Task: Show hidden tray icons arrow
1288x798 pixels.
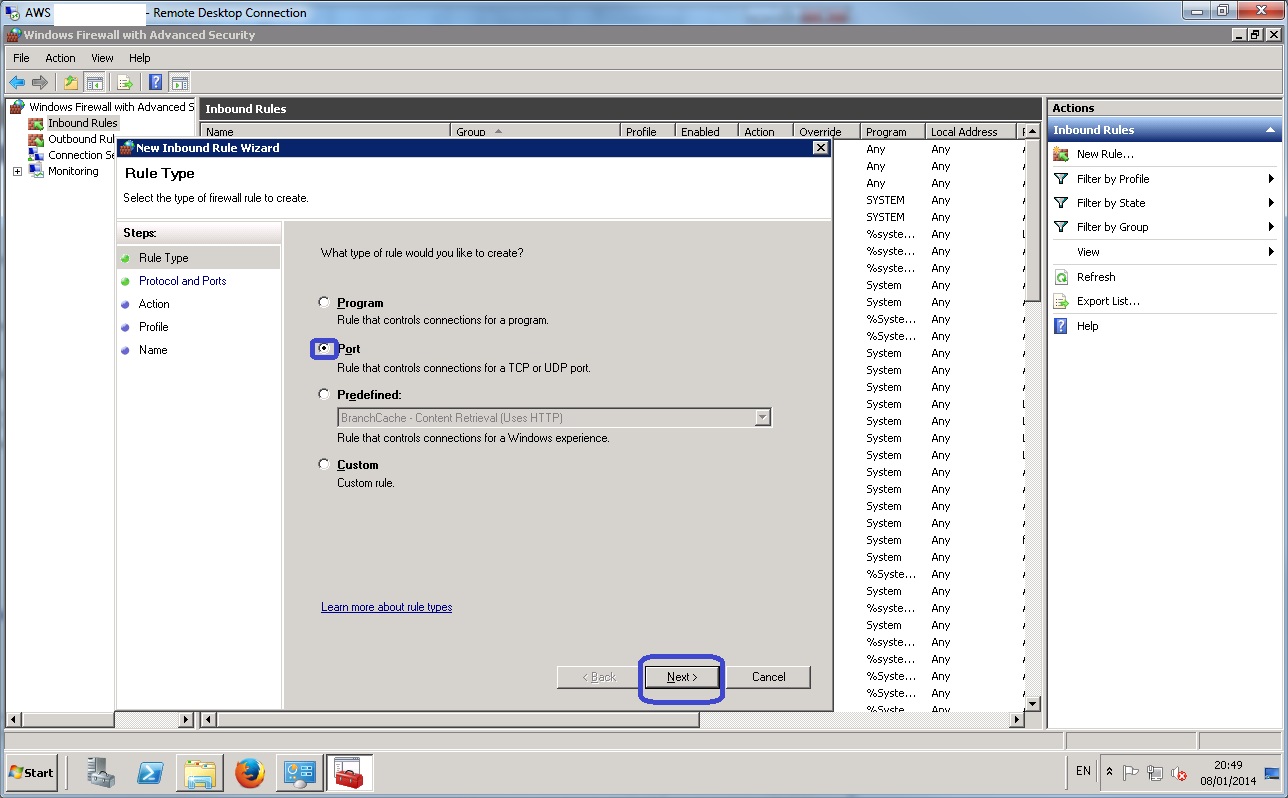Action: 1109,772
